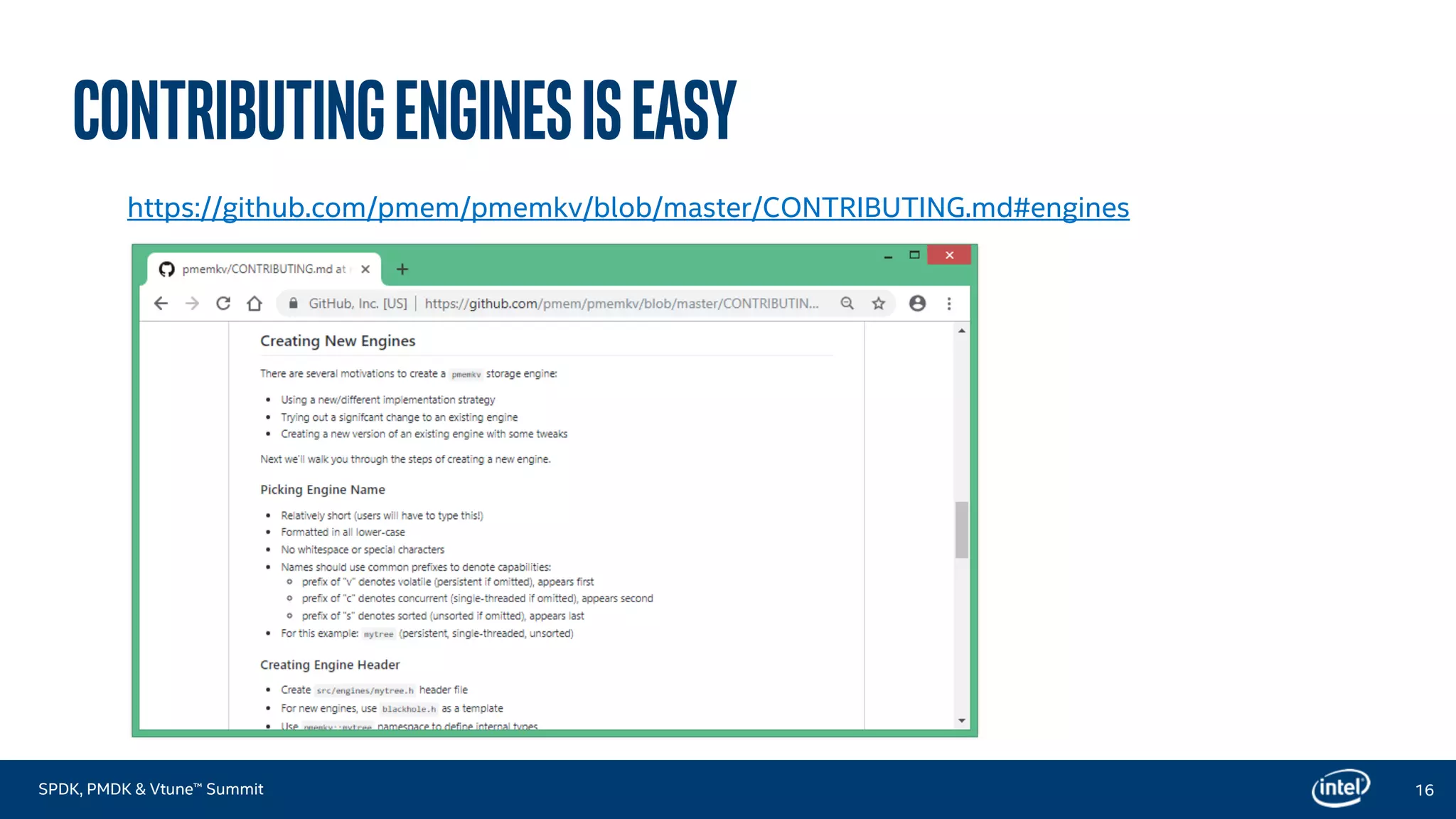The image size is (1456, 819).
Task: Open the user profile avatar icon
Action: (x=917, y=304)
